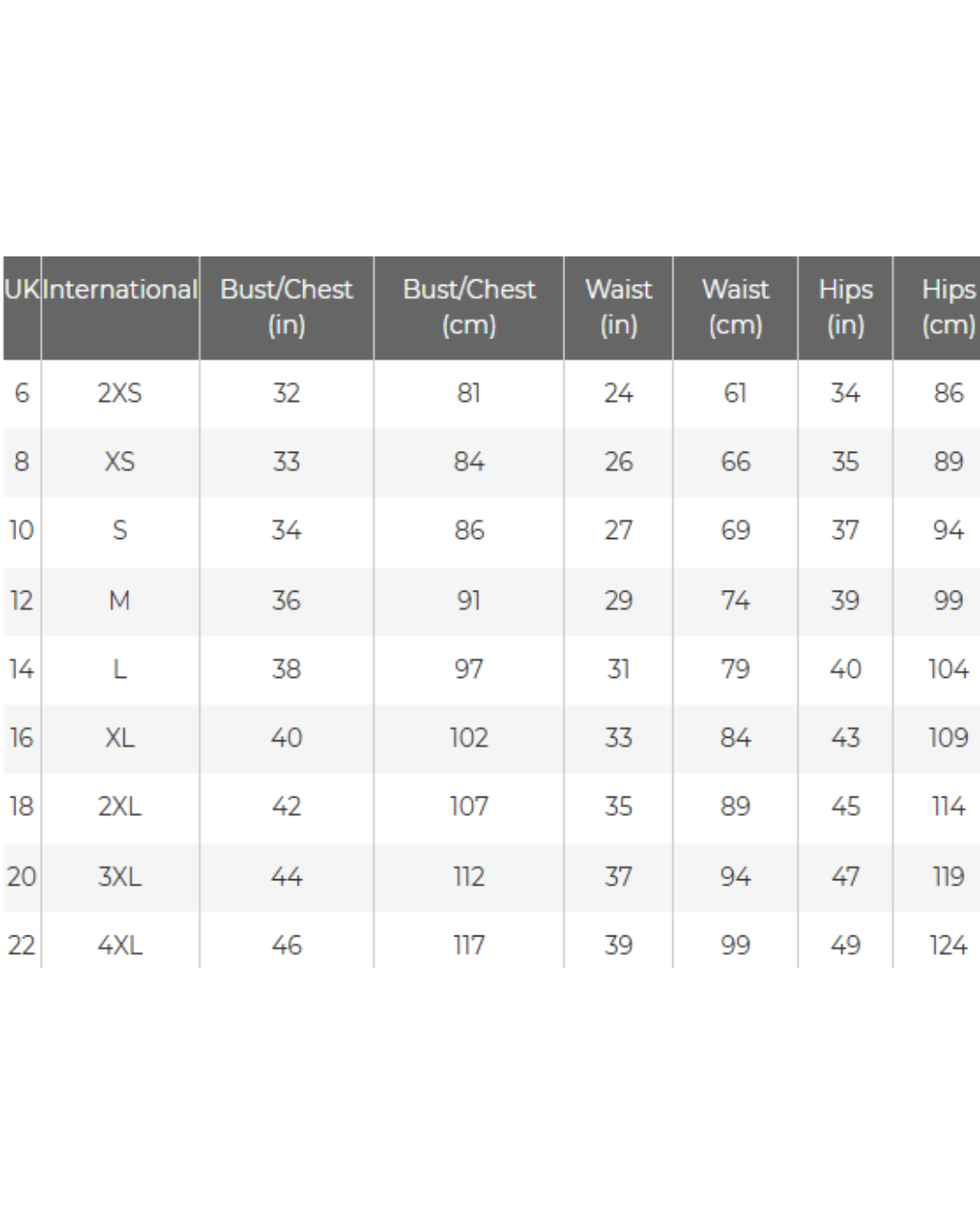980x1225 pixels.
Task: Select the 3XL size cell
Action: pyautogui.click(x=120, y=877)
